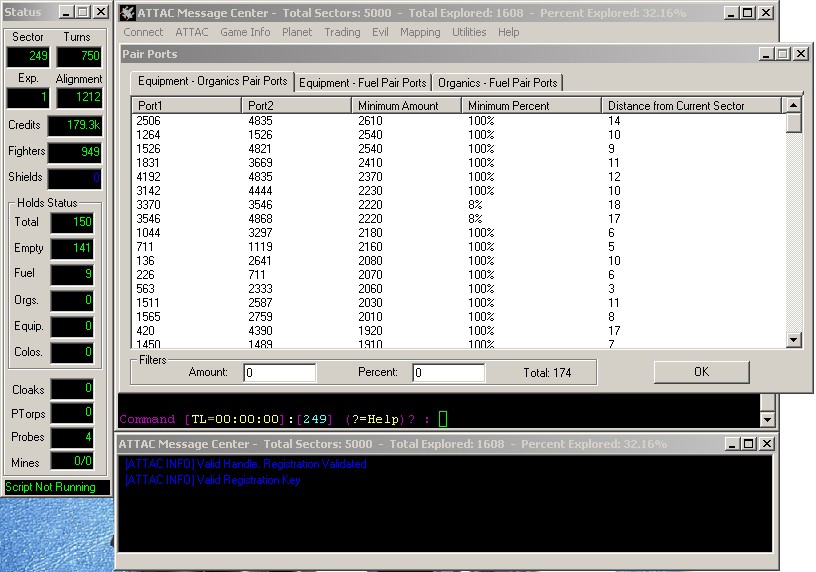Click scroll up arrow in port list
816x572 pixels.
794,105
